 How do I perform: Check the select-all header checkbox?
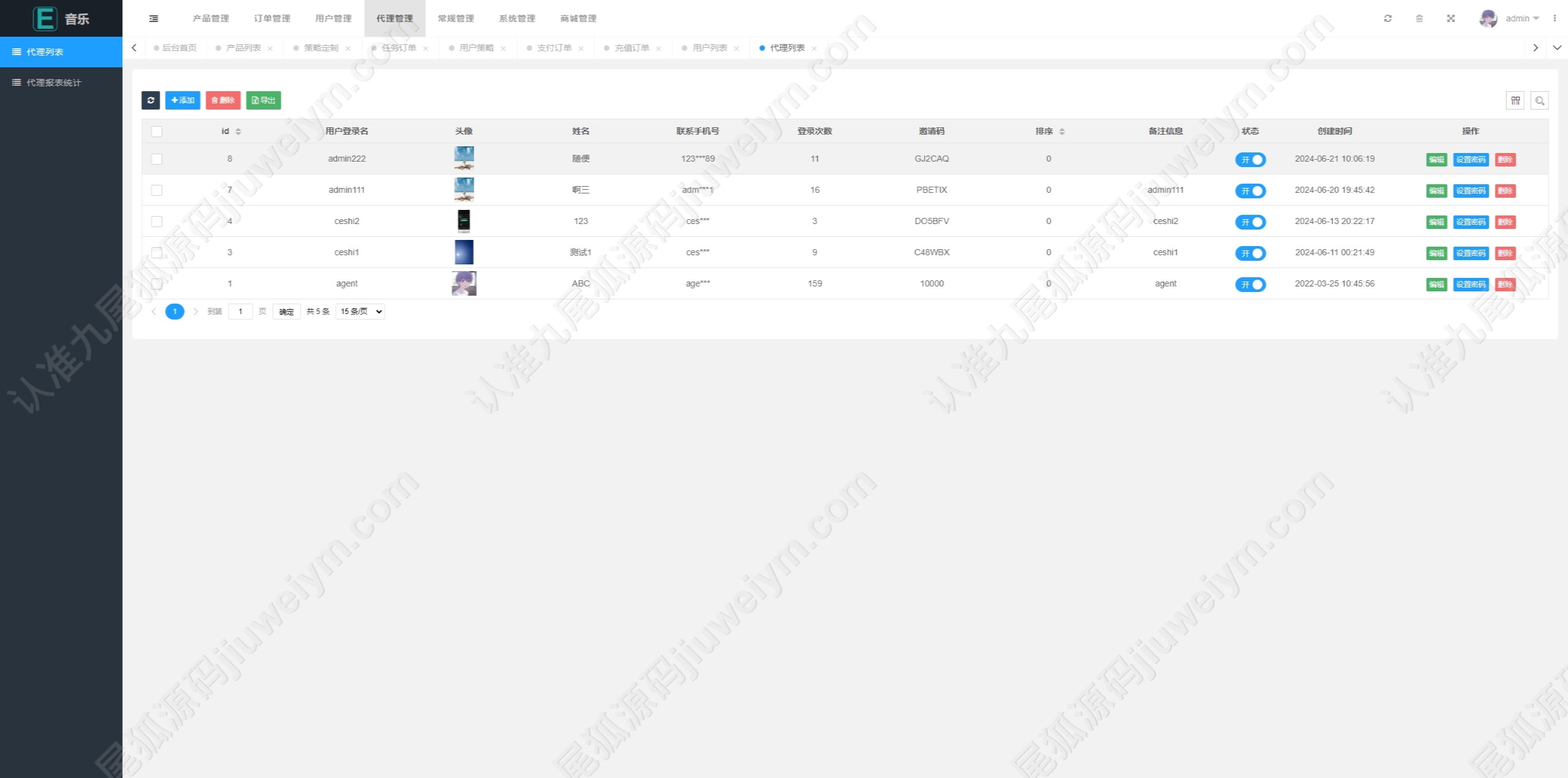pyautogui.click(x=157, y=132)
